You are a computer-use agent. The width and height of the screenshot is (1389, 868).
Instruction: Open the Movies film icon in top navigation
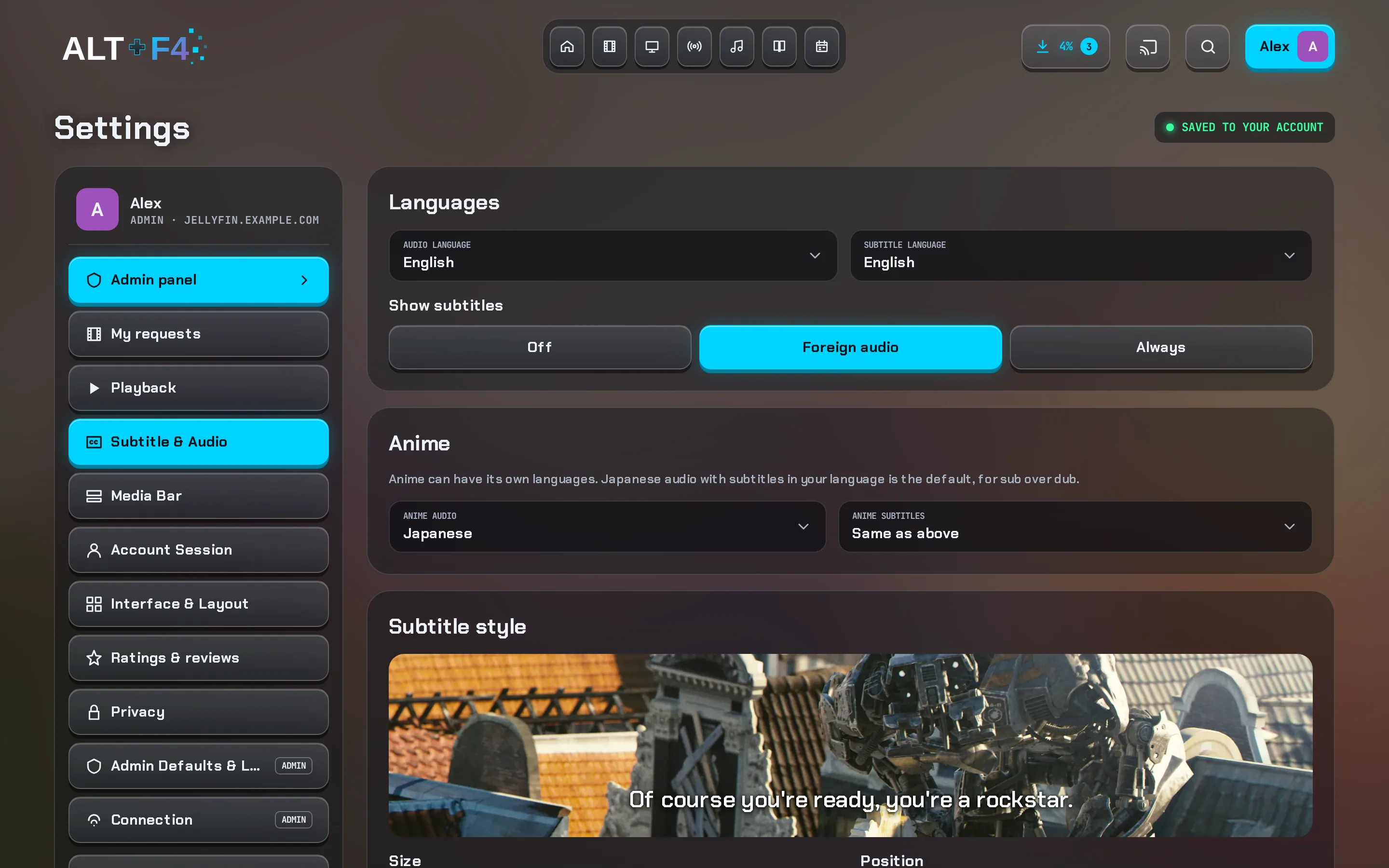[609, 46]
